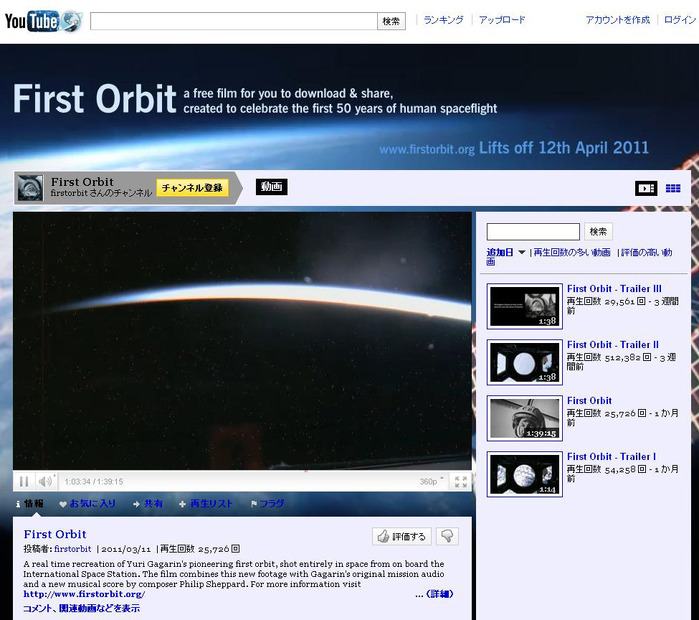Click the 1:03:34 / 1:39:15 time display
This screenshot has height=620, width=699.
point(94,481)
